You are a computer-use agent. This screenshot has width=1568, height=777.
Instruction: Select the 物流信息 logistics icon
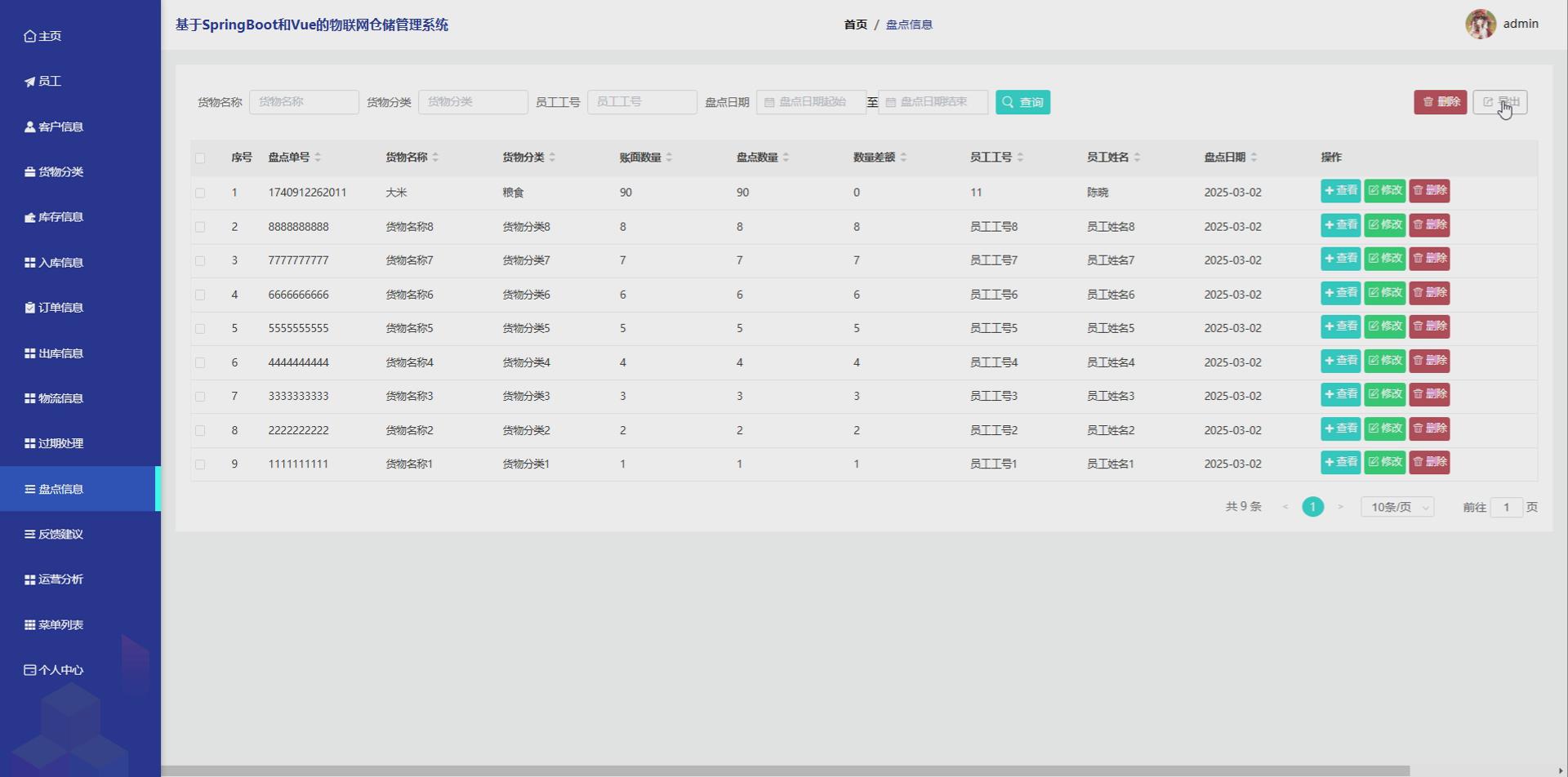coord(29,397)
